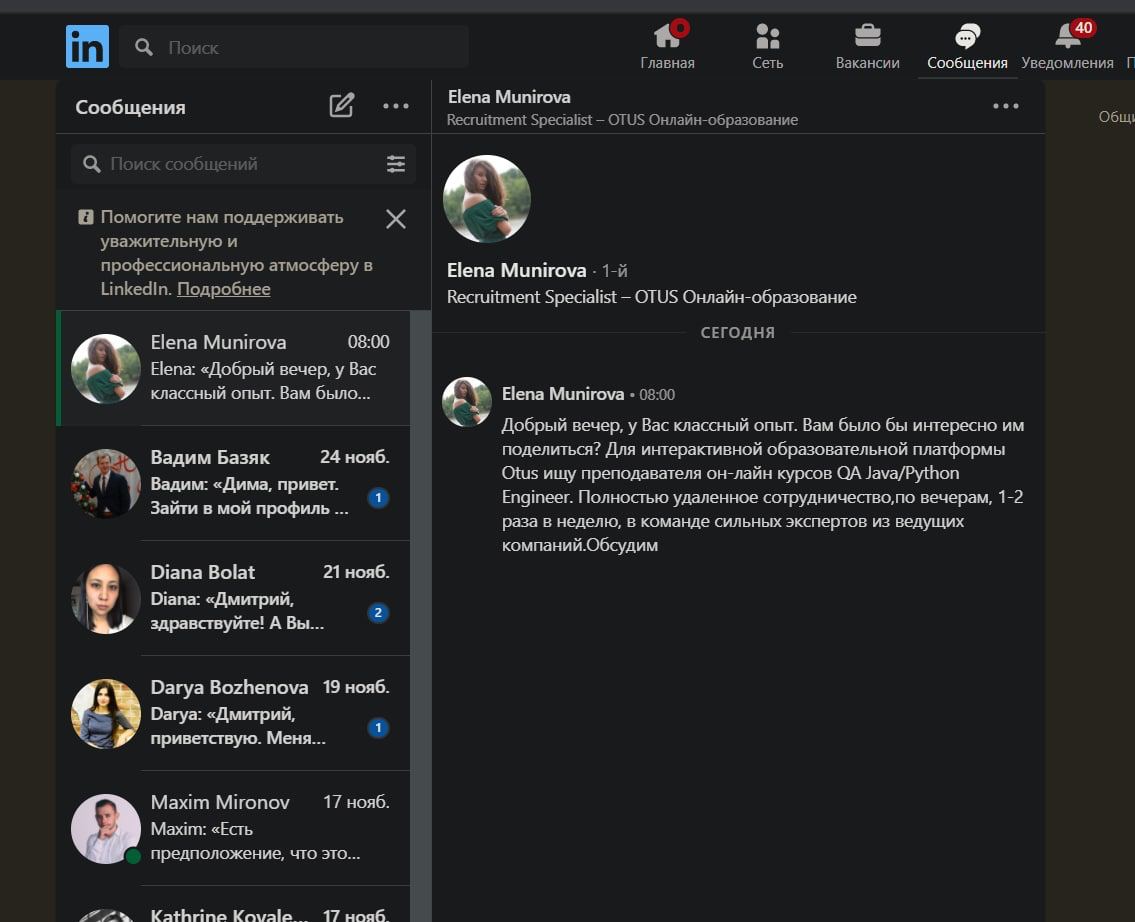Click the magnifier icon in the top search bar
Image resolution: width=1135 pixels, height=922 pixels.
click(144, 48)
